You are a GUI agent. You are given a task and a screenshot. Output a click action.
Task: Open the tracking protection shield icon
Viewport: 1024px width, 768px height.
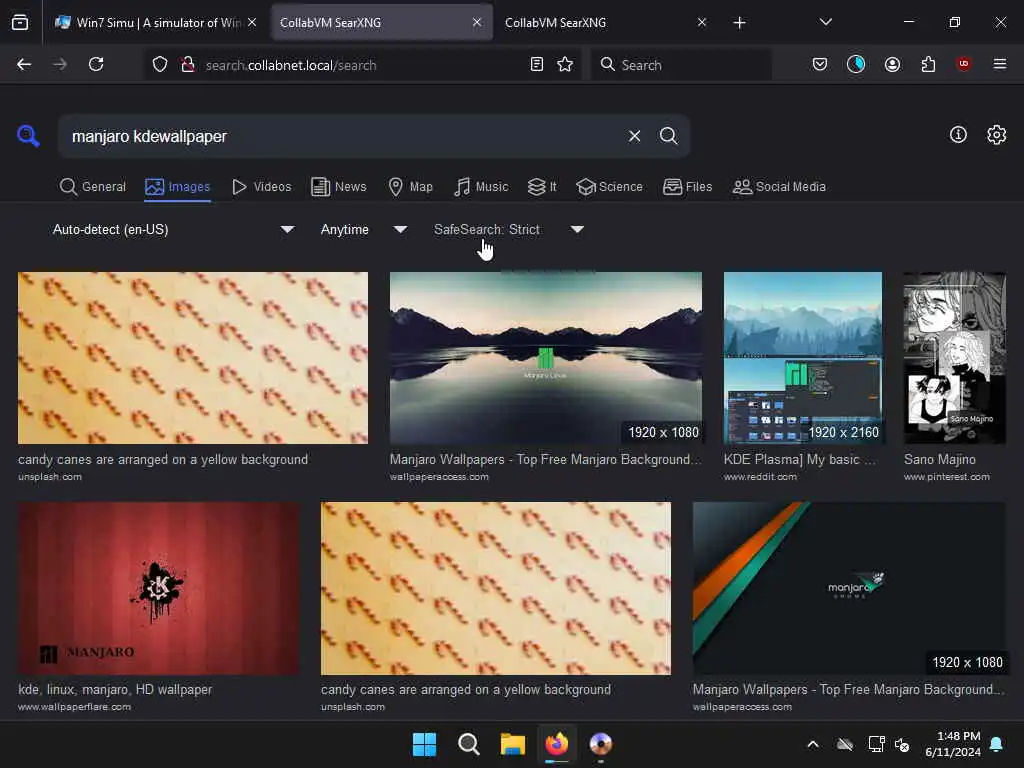pos(160,65)
